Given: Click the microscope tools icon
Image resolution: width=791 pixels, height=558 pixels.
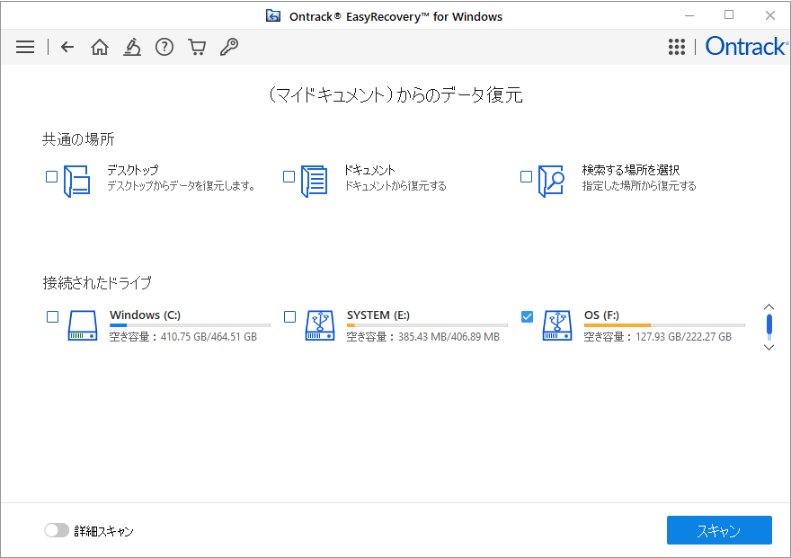Looking at the screenshot, I should (x=131, y=47).
